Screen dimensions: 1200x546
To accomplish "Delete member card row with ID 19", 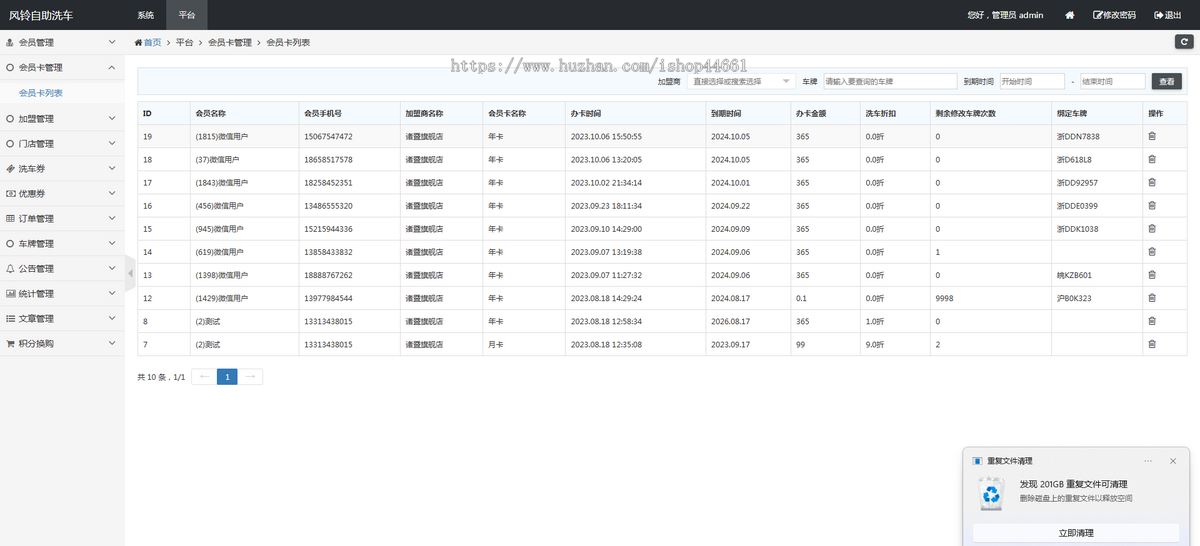I will 1151,136.
